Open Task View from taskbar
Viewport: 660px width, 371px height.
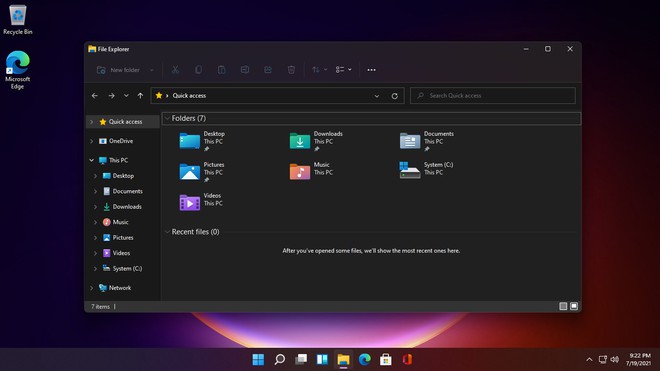[301, 360]
